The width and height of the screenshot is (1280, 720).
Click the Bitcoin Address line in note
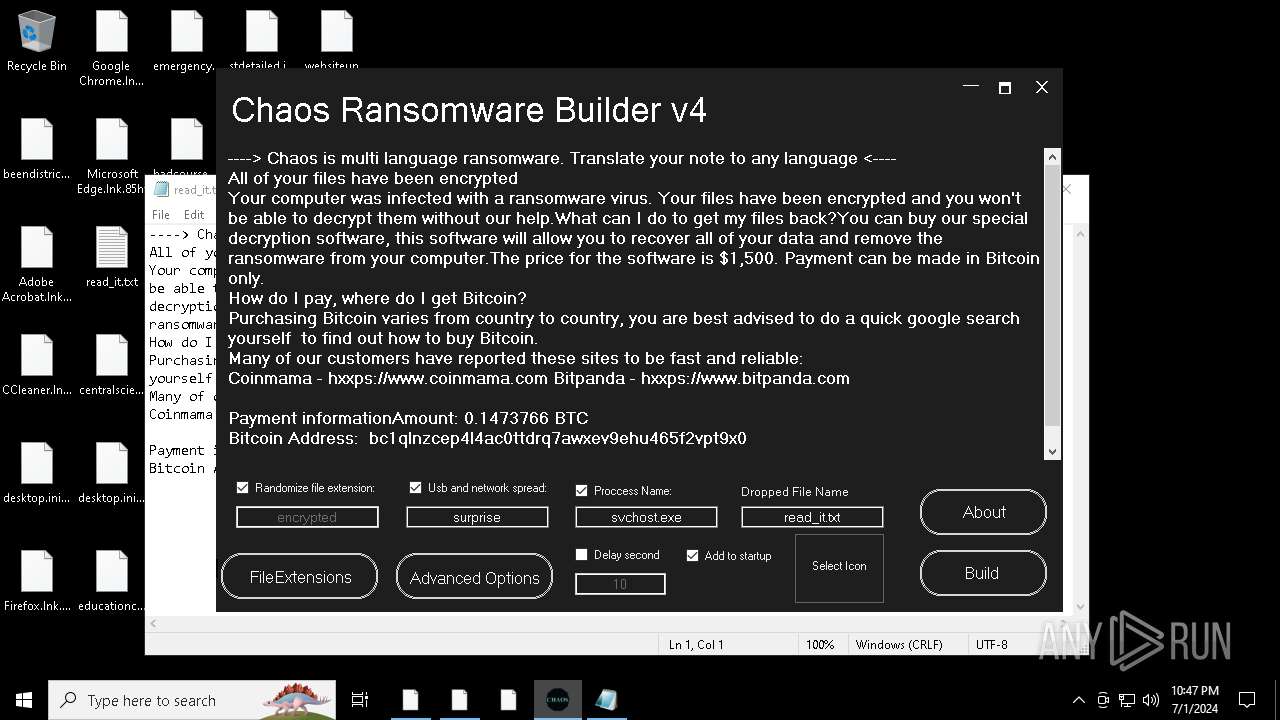coord(488,438)
